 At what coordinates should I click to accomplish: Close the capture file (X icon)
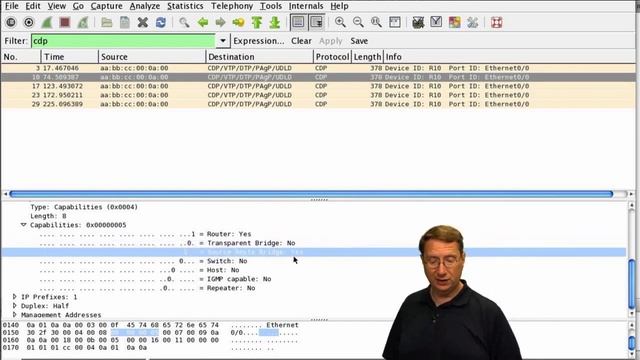point(142,22)
